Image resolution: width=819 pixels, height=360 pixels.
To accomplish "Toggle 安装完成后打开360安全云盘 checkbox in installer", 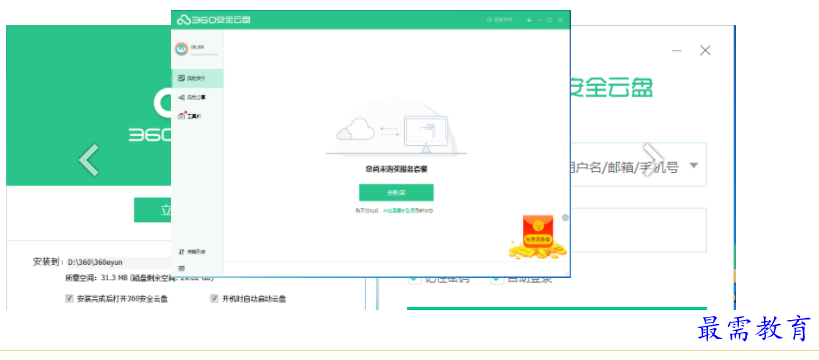I will 69,298.
